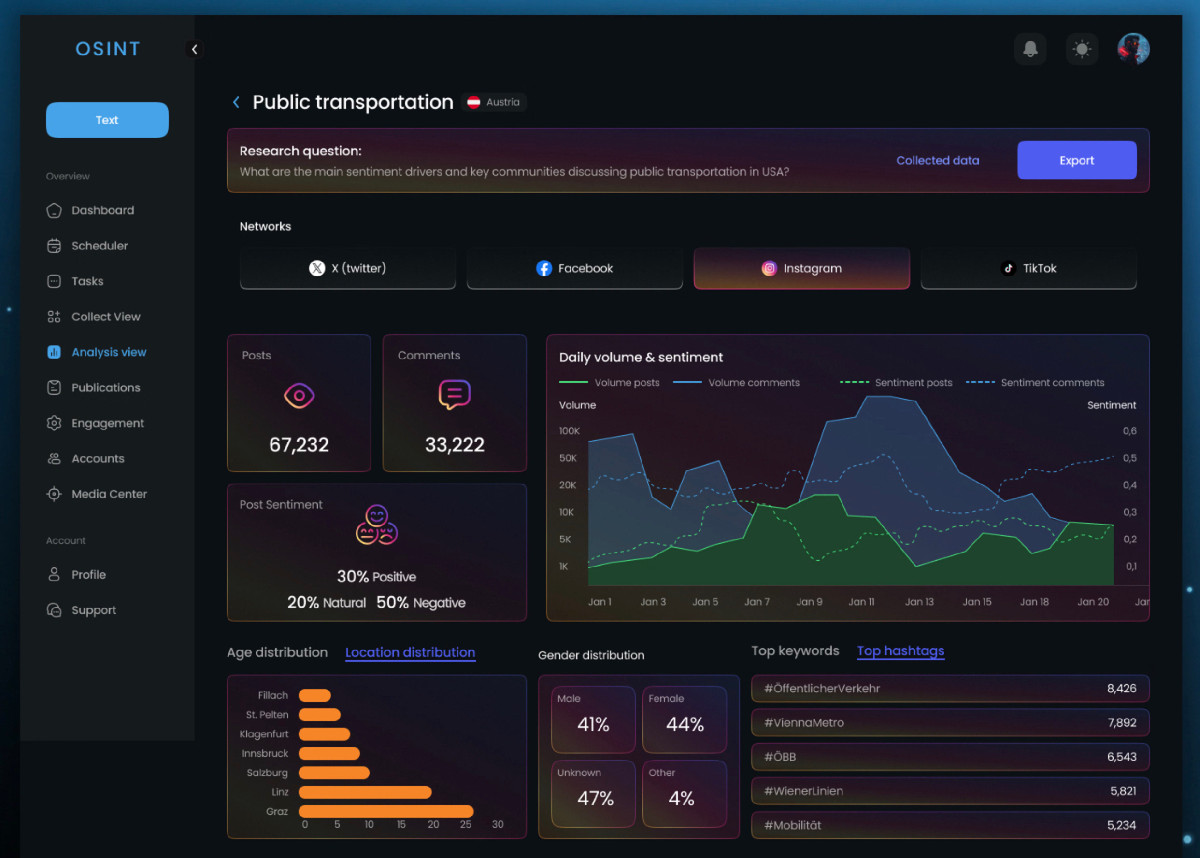The width and height of the screenshot is (1200, 858).
Task: Select the X (twitter) network
Action: [348, 268]
